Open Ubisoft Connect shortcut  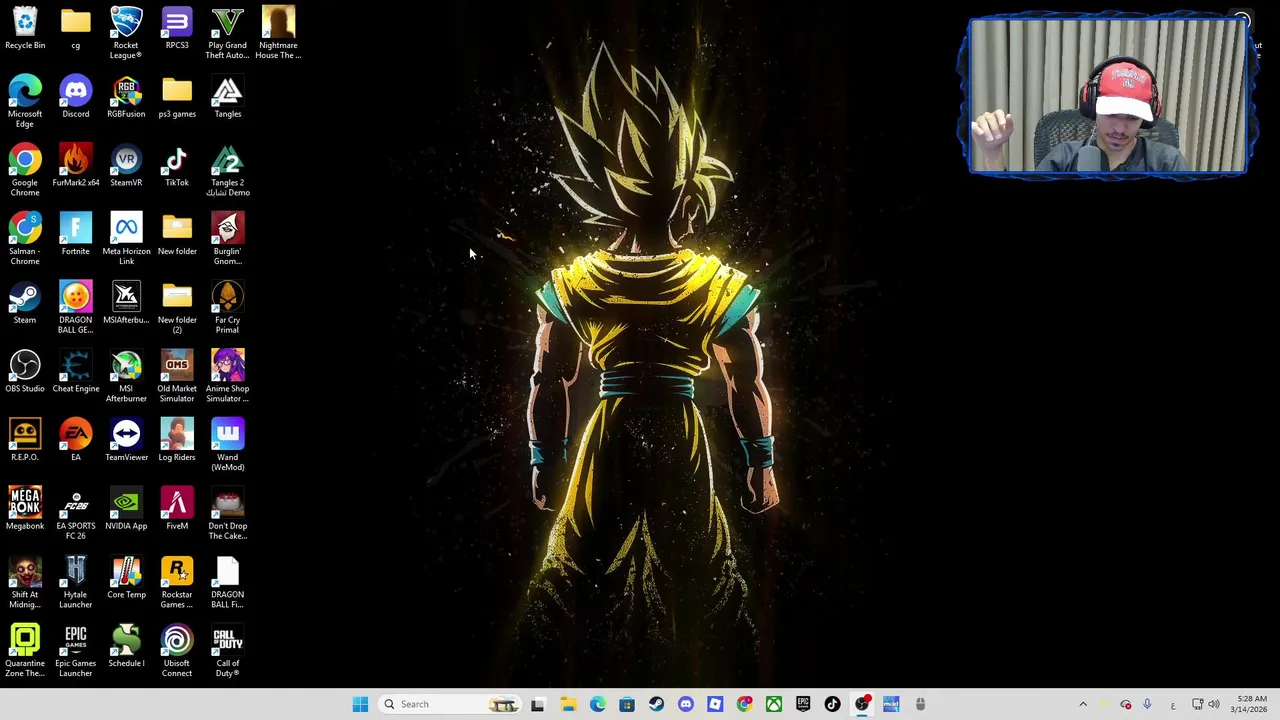(177, 650)
